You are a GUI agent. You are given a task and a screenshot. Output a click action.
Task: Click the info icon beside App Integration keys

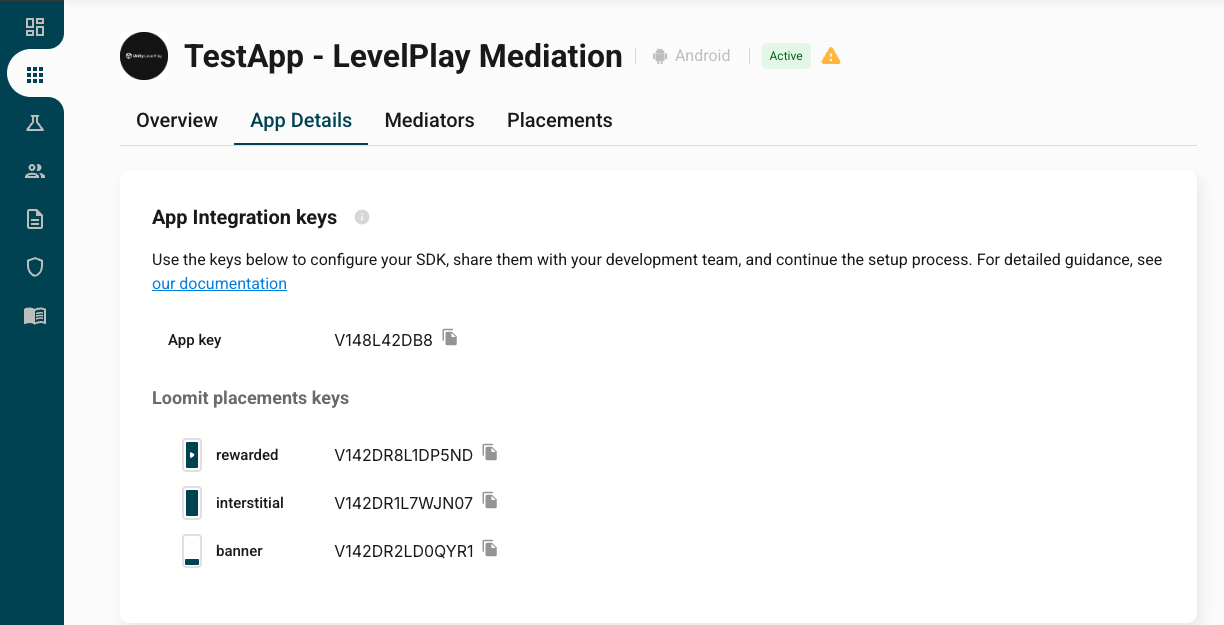click(x=362, y=217)
